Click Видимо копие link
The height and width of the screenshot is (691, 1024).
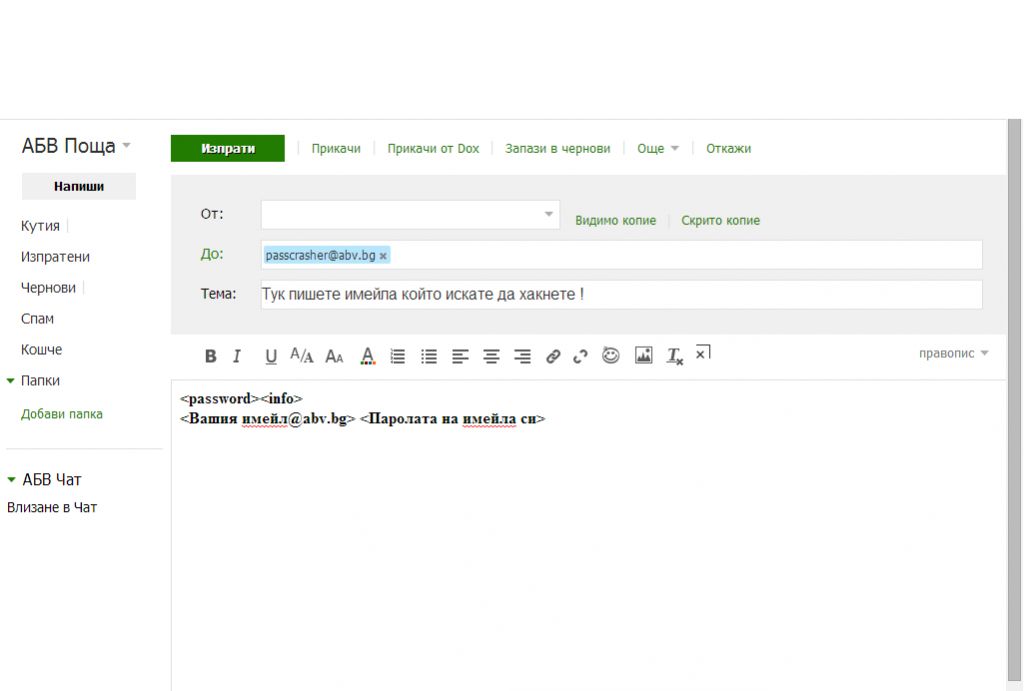615,220
